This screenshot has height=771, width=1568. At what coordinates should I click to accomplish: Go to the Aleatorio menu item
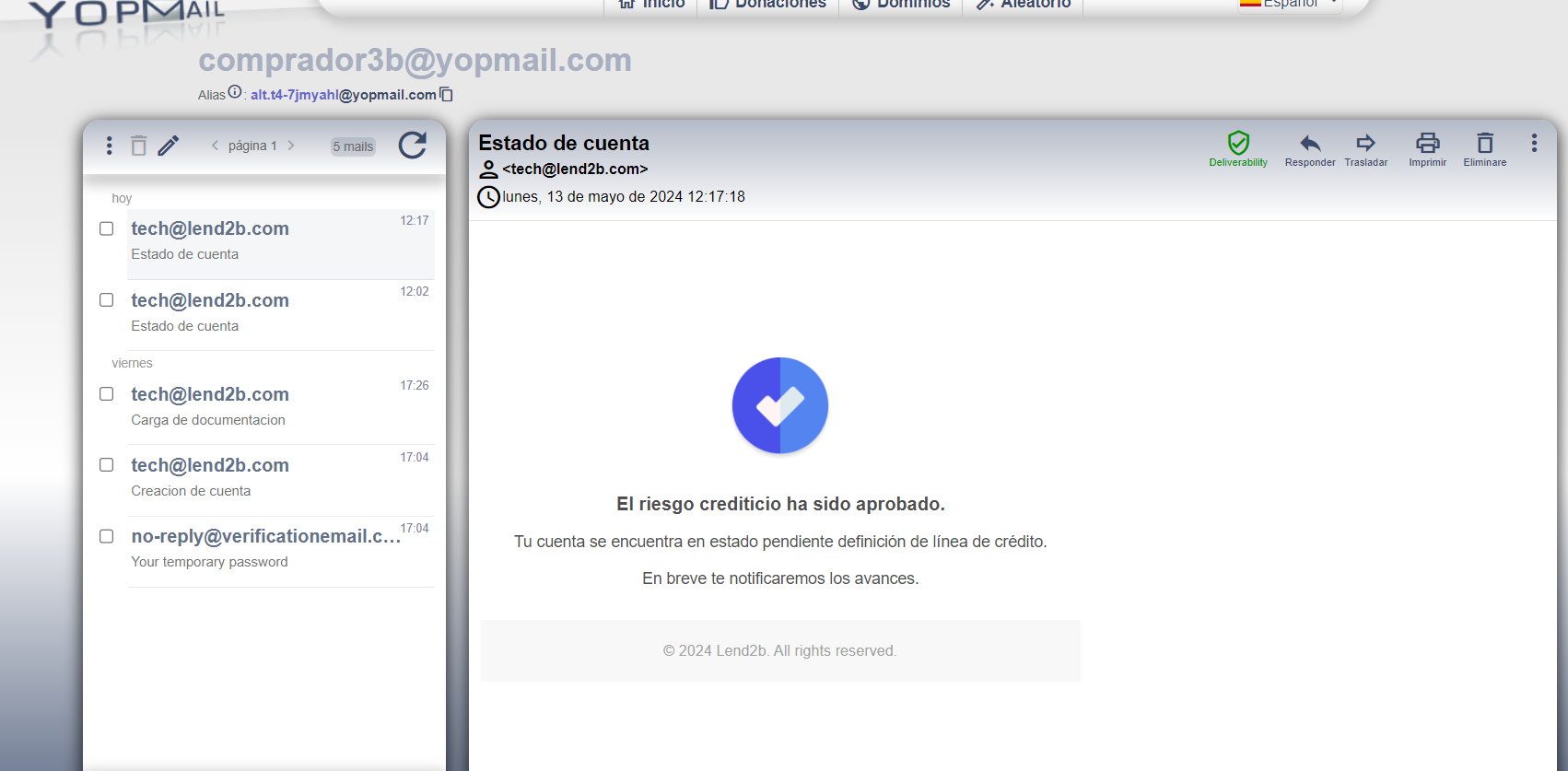pyautogui.click(x=1024, y=5)
